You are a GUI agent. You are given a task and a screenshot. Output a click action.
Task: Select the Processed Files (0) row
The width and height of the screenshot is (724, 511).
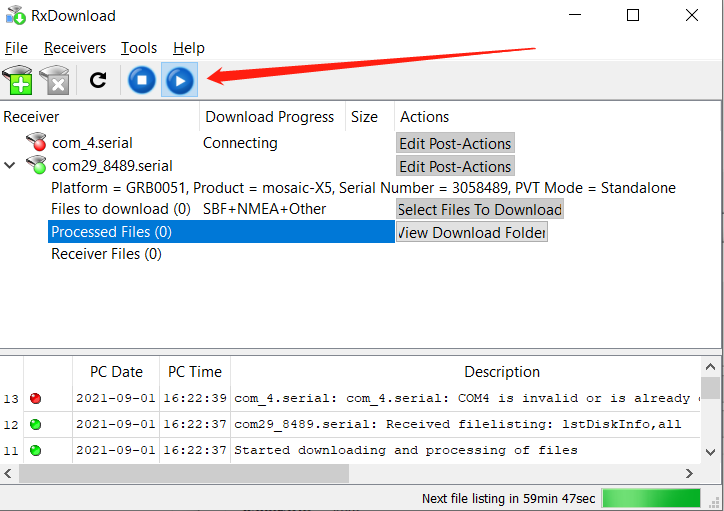[x=221, y=232]
